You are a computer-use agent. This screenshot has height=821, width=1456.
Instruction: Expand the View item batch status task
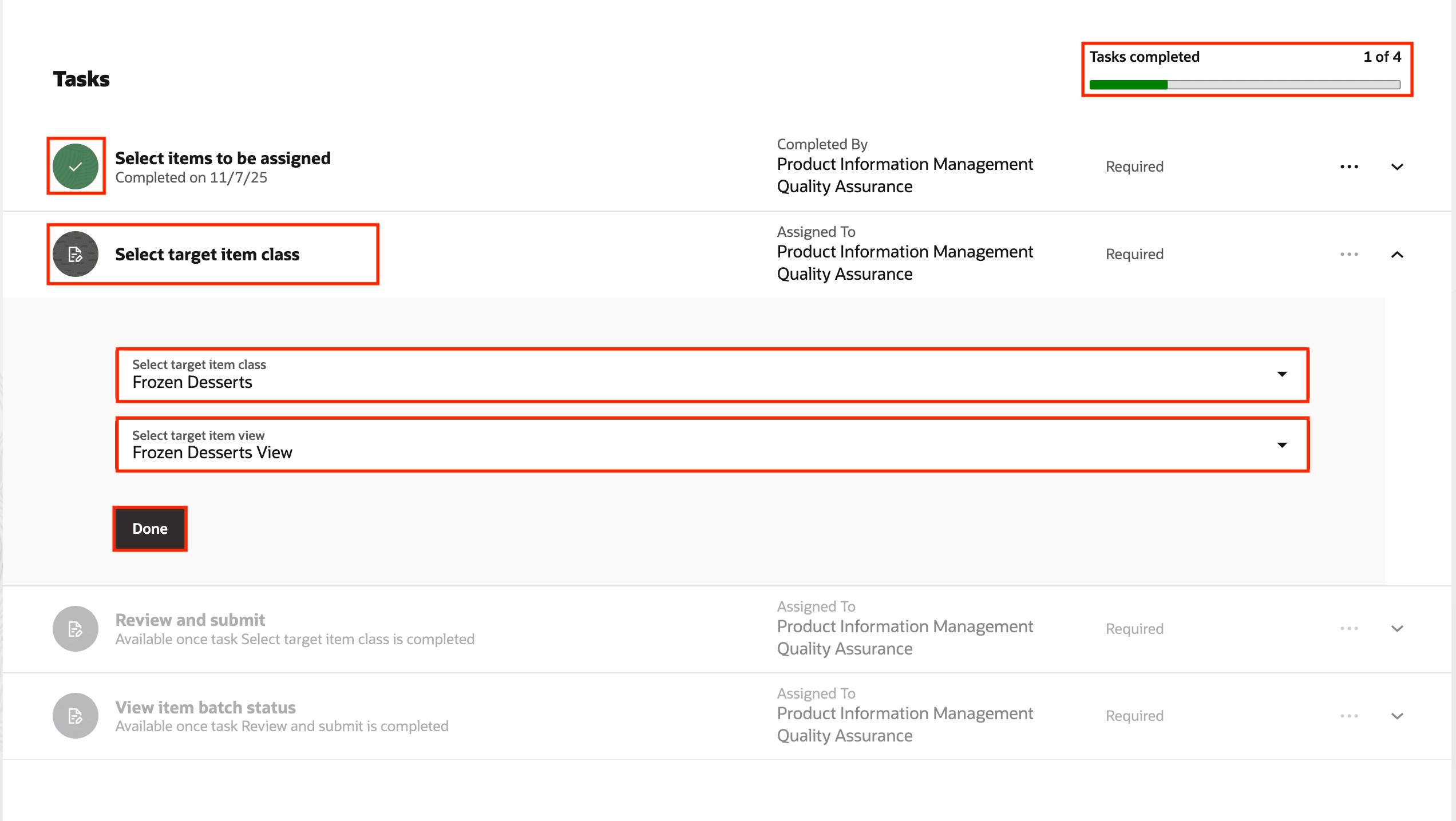1397,716
